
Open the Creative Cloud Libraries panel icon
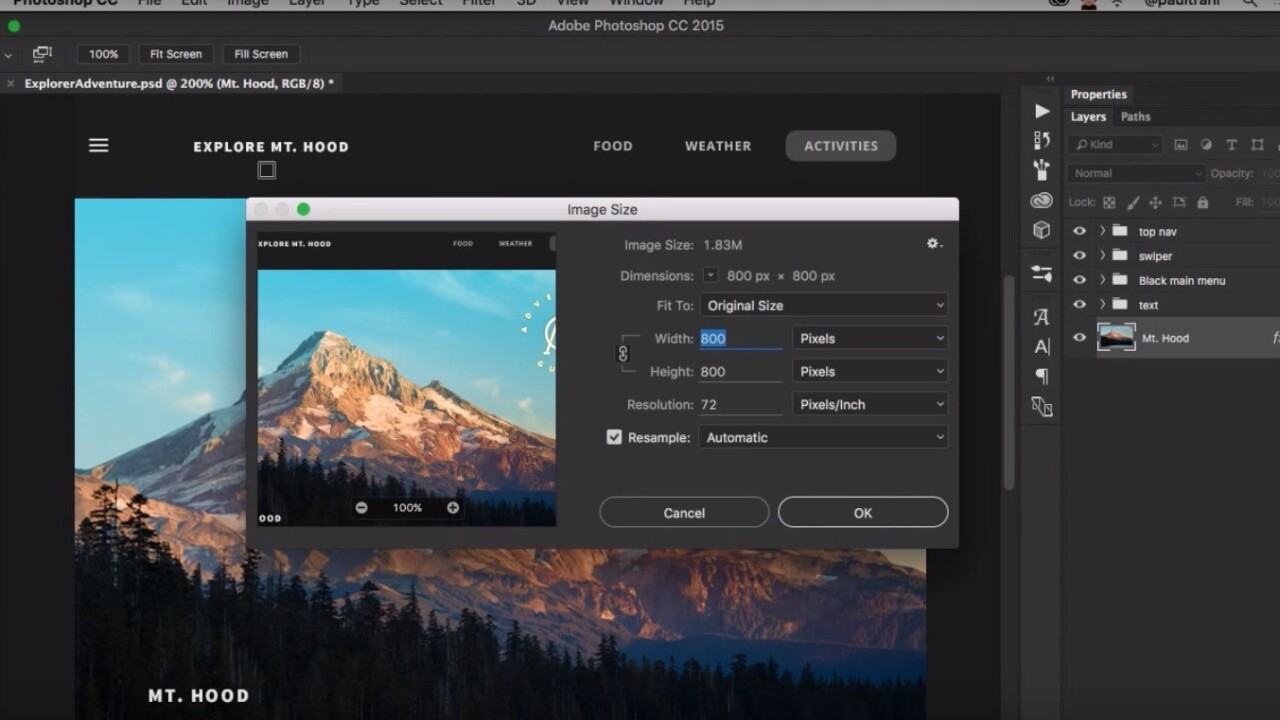(1042, 200)
